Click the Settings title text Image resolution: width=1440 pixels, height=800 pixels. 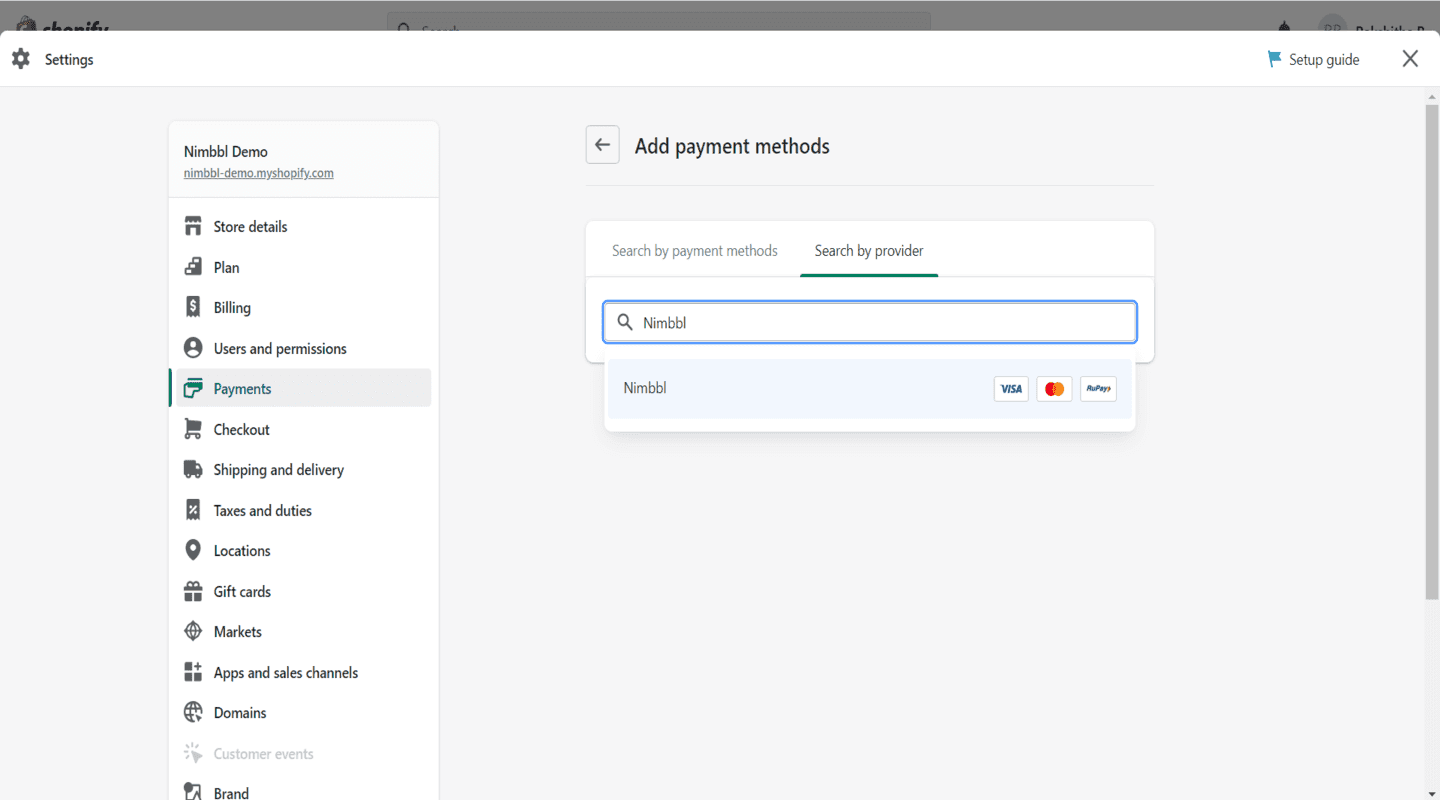(x=69, y=60)
